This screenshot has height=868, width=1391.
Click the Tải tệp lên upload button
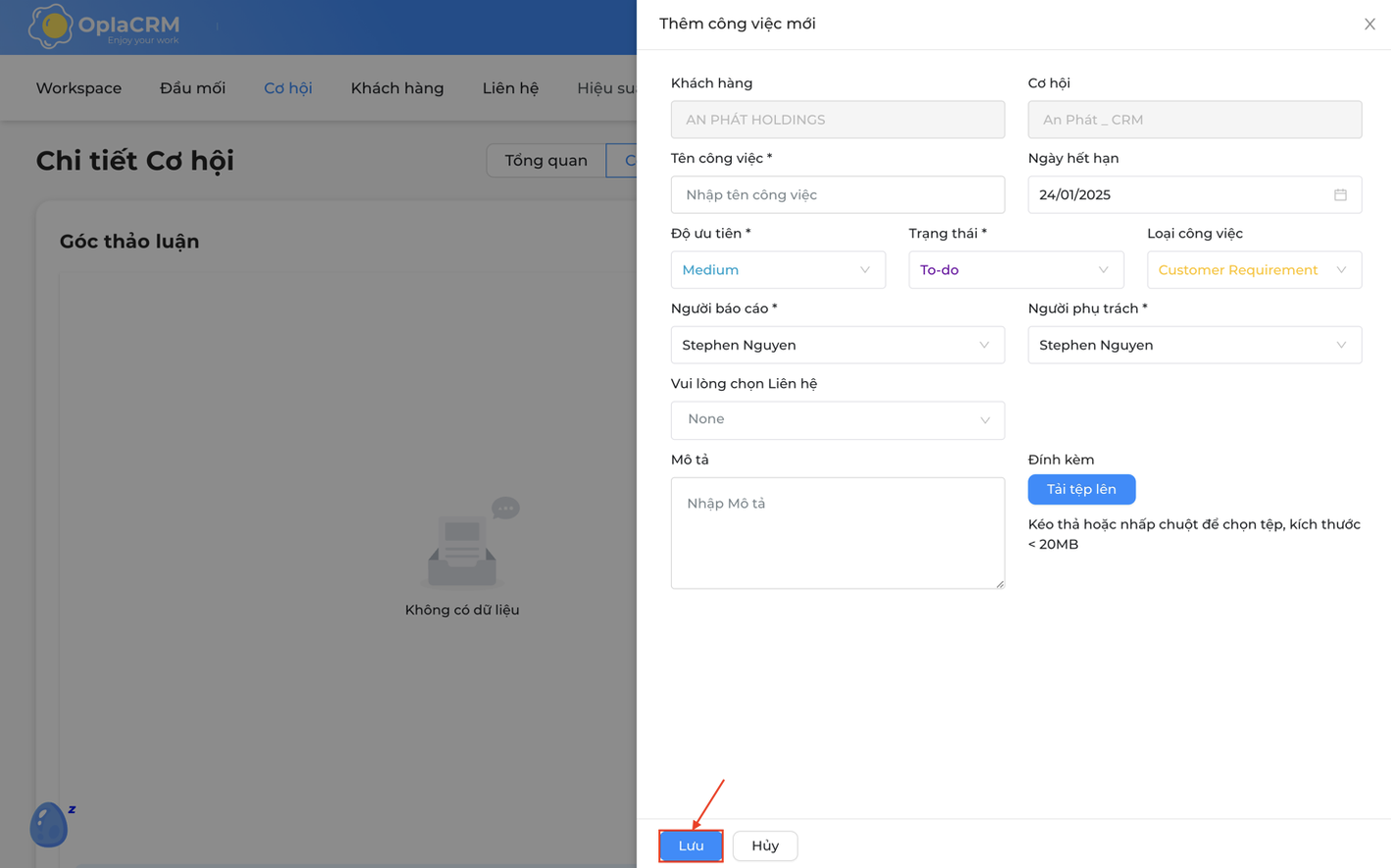[x=1081, y=489]
